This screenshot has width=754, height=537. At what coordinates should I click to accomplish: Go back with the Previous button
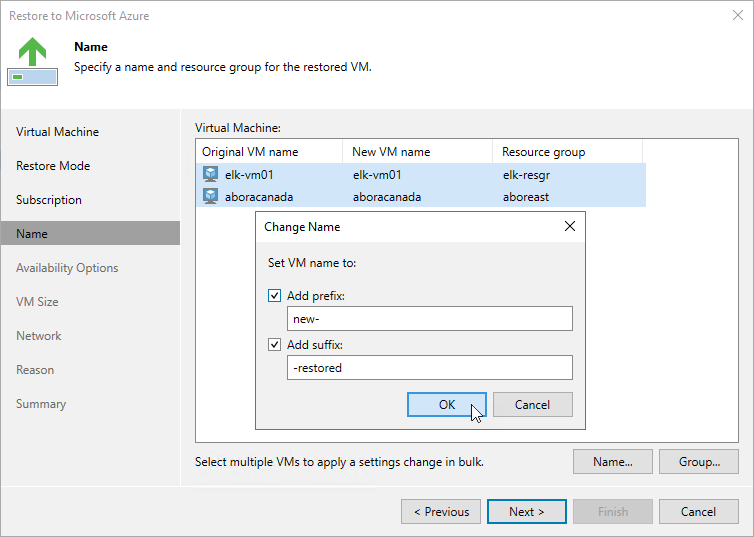click(x=441, y=512)
